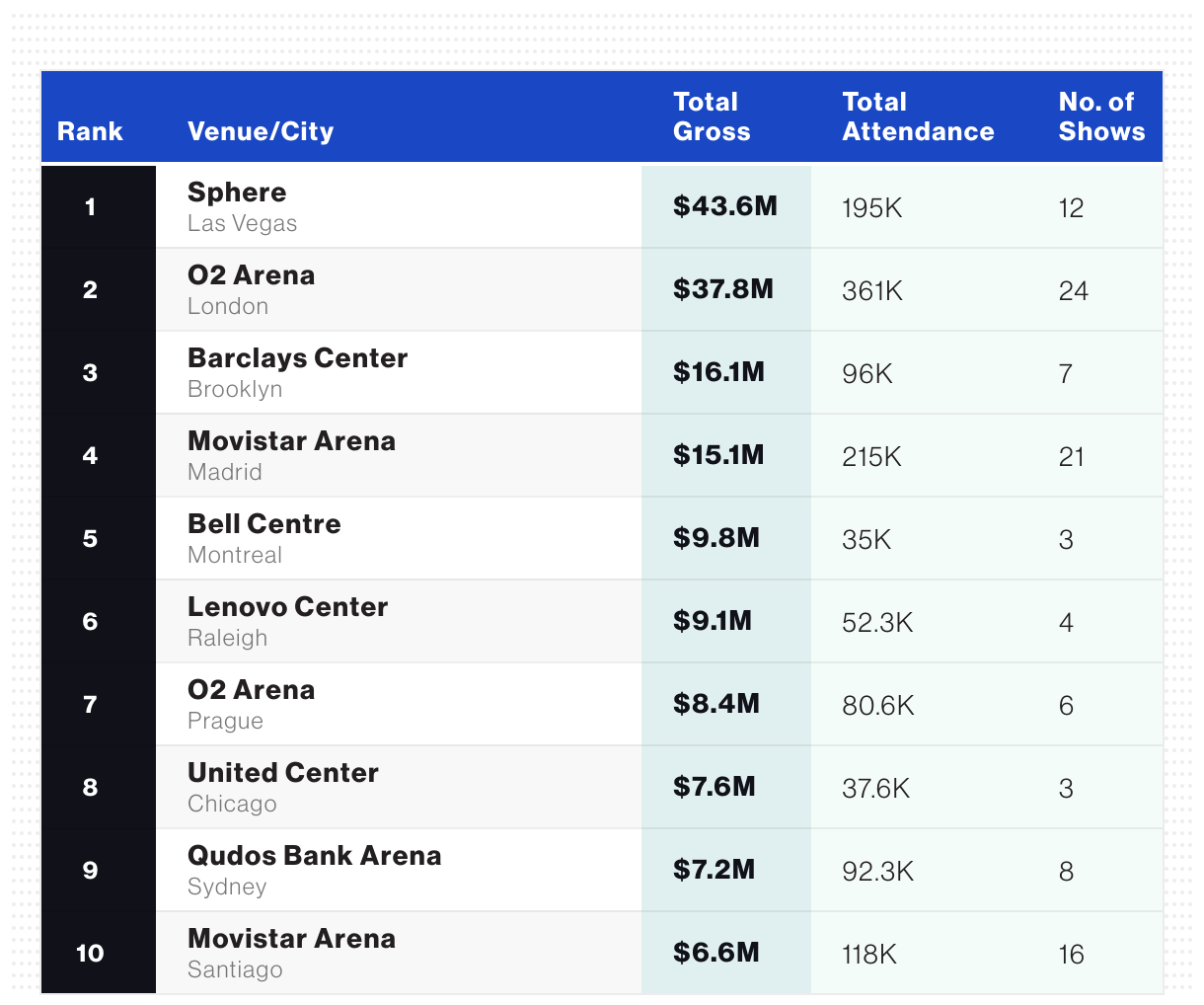Select the $15.1M gross cell
The width and height of the screenshot is (1204, 1005).
click(718, 455)
